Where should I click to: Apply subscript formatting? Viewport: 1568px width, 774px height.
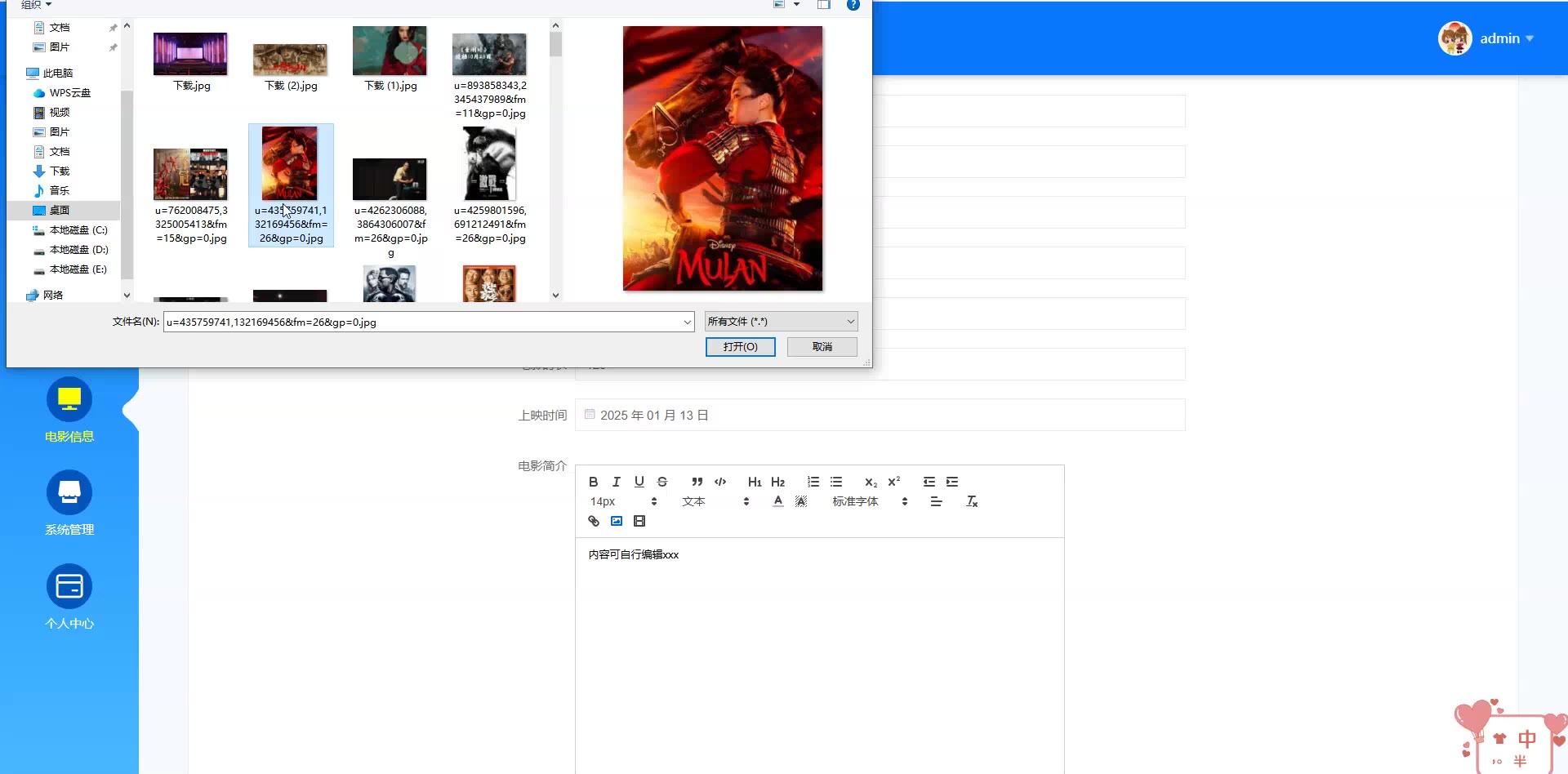[871, 482]
